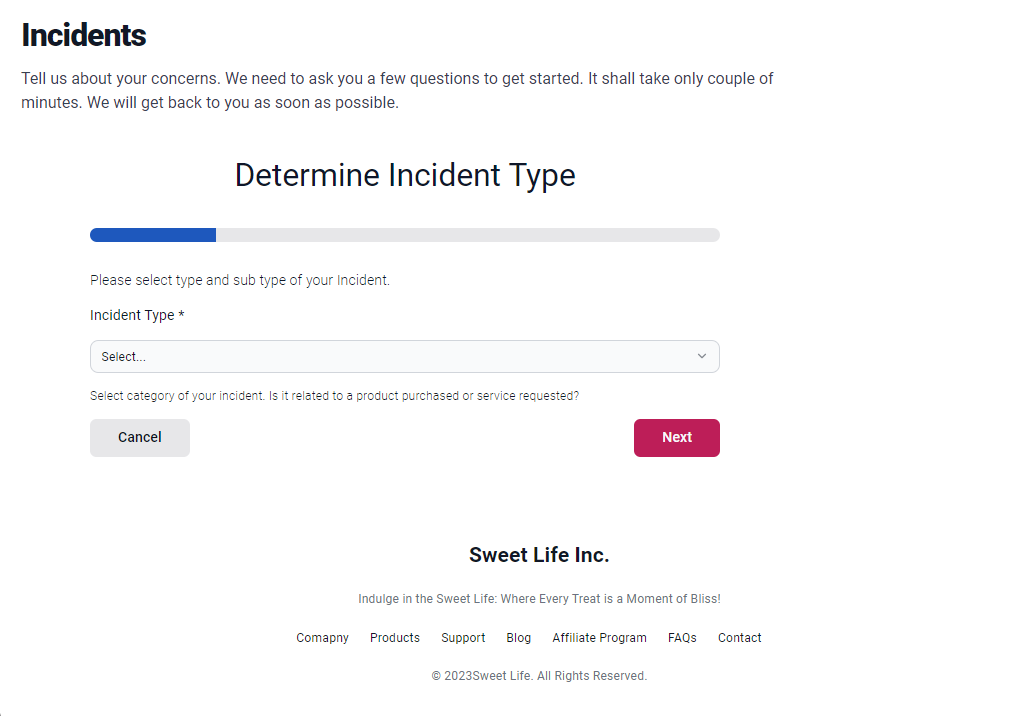
Task: Click the Sweet Life Inc. footer heading
Action: 539,555
